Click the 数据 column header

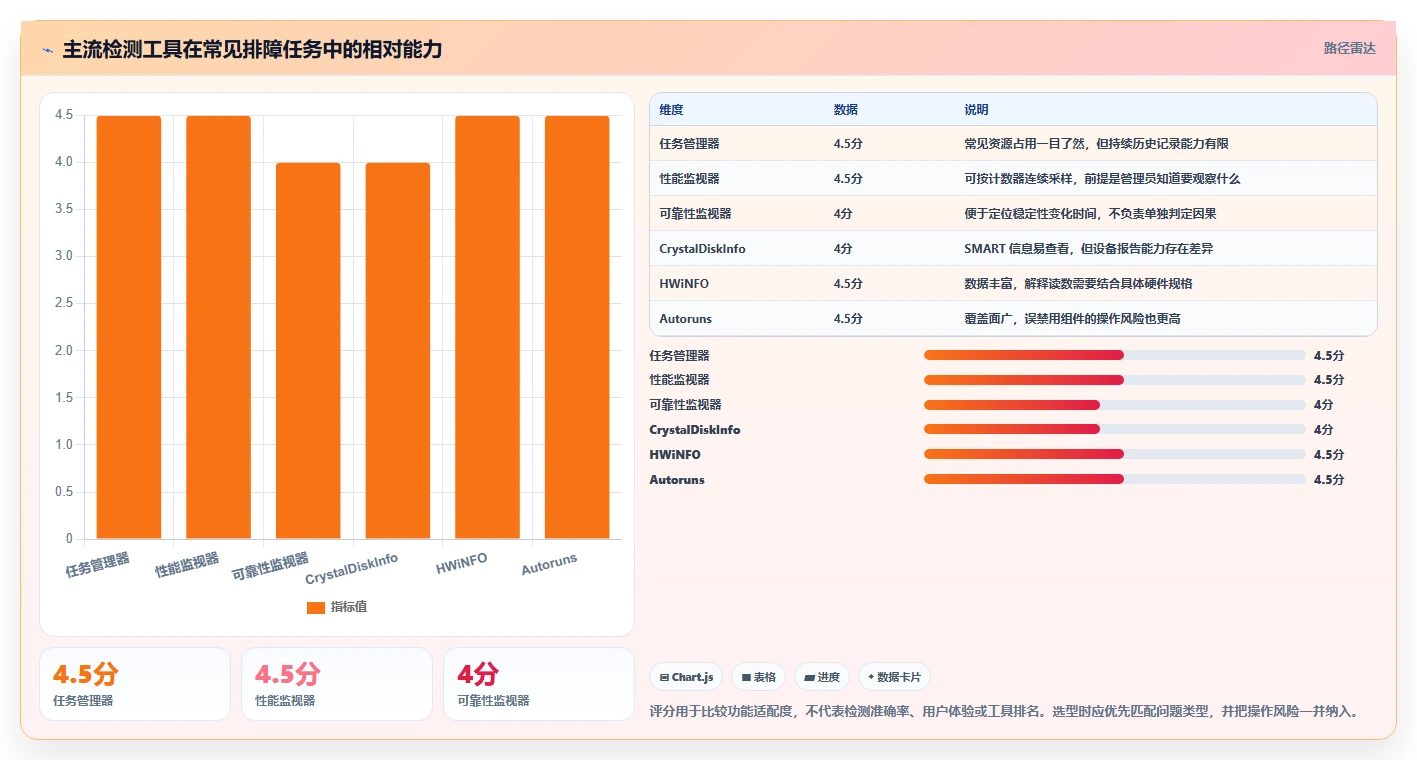[846, 109]
